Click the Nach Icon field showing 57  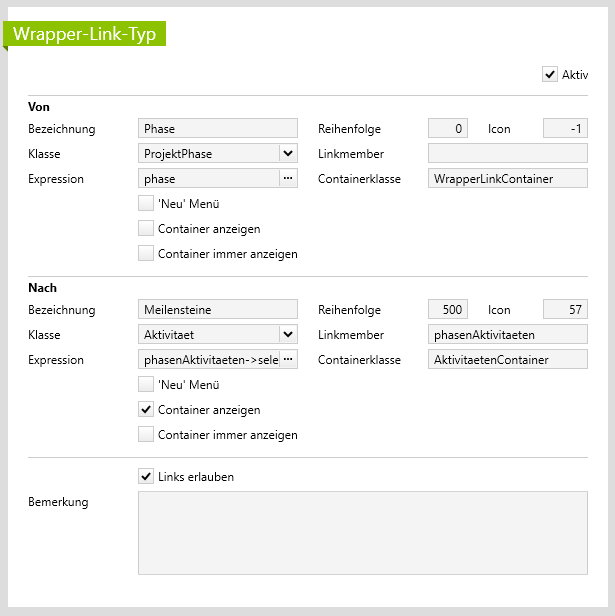565,310
